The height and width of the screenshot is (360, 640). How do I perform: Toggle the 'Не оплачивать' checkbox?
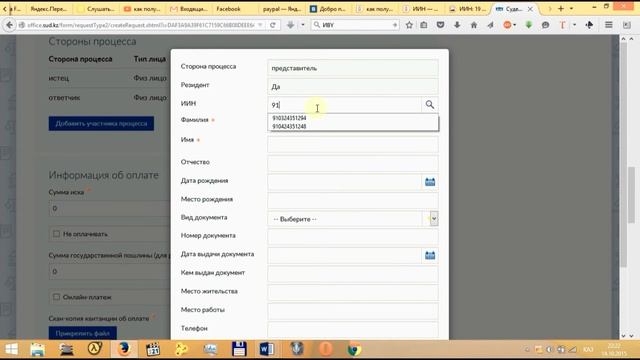click(x=56, y=234)
